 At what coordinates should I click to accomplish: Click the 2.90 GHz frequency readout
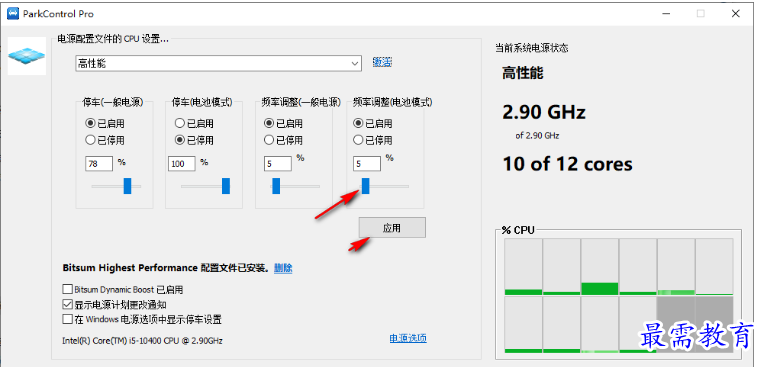(544, 112)
